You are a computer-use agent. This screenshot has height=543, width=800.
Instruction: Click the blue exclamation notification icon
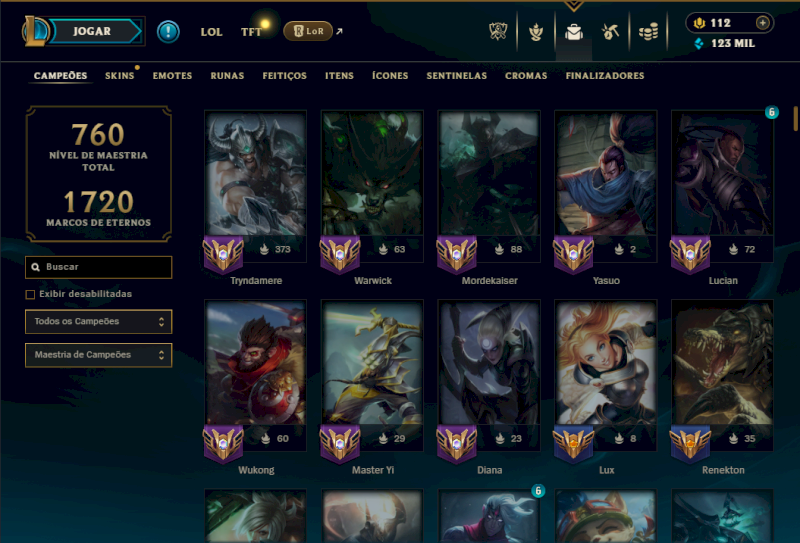168,32
